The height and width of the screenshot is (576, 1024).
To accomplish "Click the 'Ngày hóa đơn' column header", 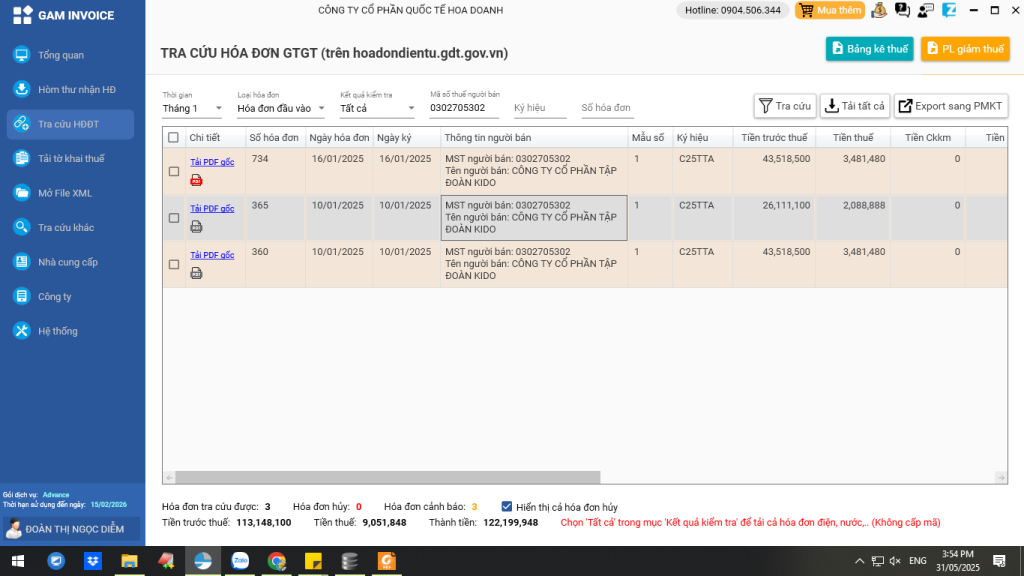I will point(339,138).
